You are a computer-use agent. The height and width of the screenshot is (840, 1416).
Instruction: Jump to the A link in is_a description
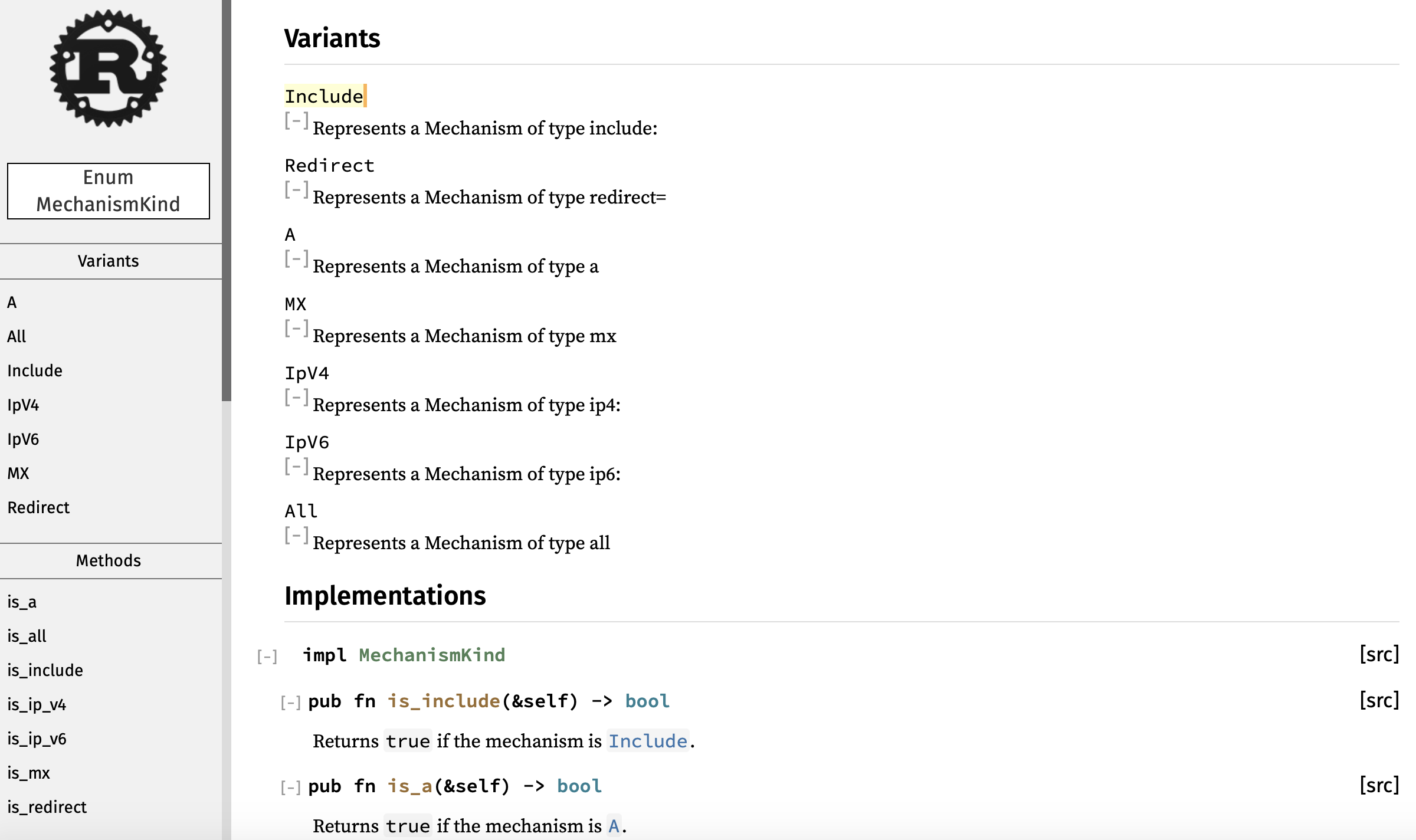point(614,826)
